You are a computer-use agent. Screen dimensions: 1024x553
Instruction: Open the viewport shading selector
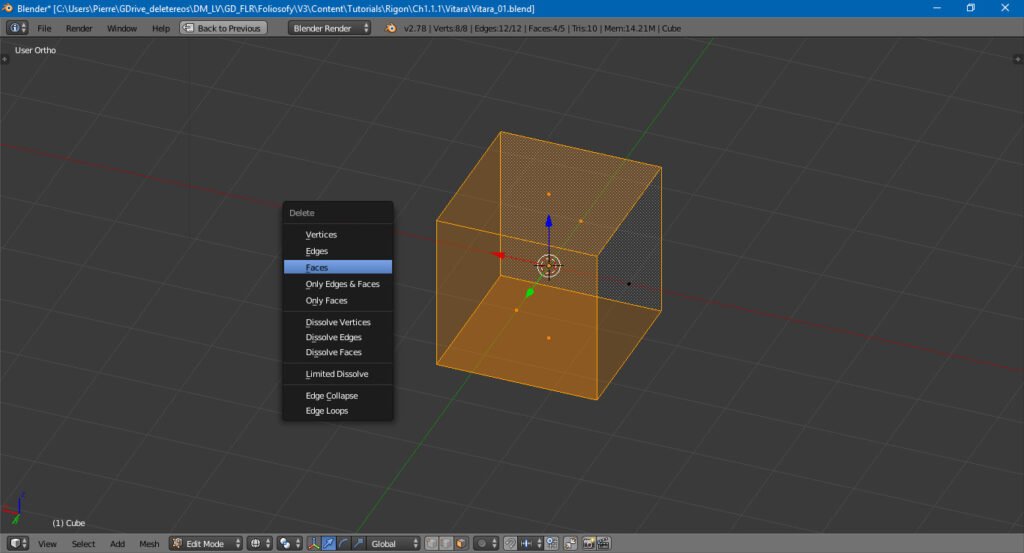259,543
